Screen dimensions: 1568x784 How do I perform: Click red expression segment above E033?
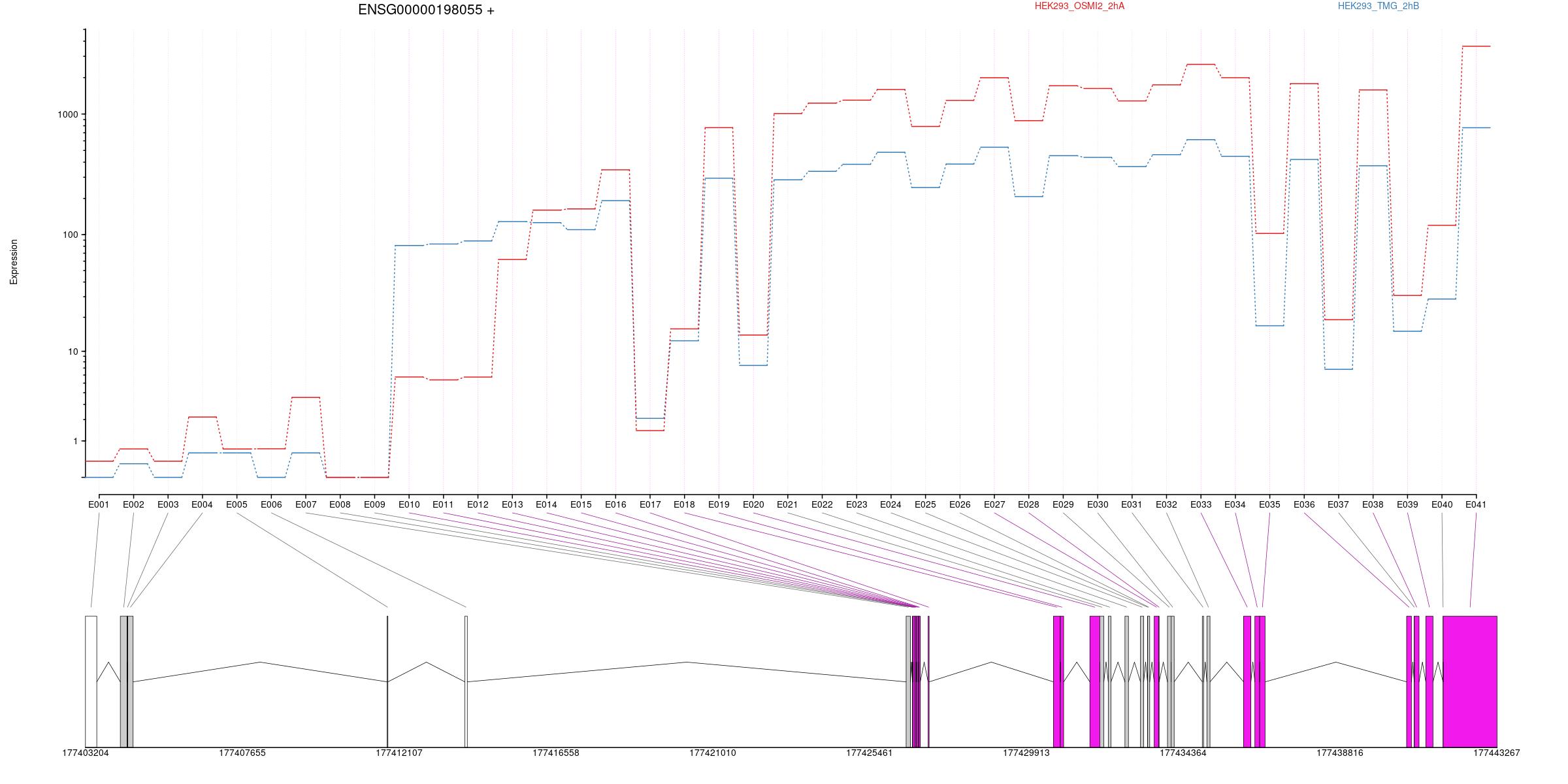[1201, 65]
